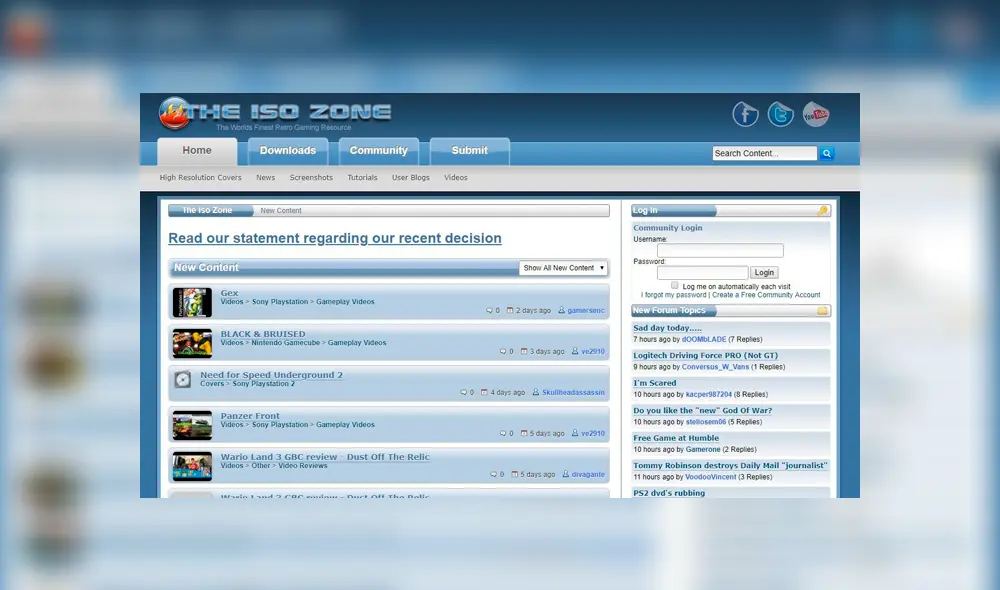Click the blue search magnifier button
The width and height of the screenshot is (1000, 590).
[x=827, y=153]
